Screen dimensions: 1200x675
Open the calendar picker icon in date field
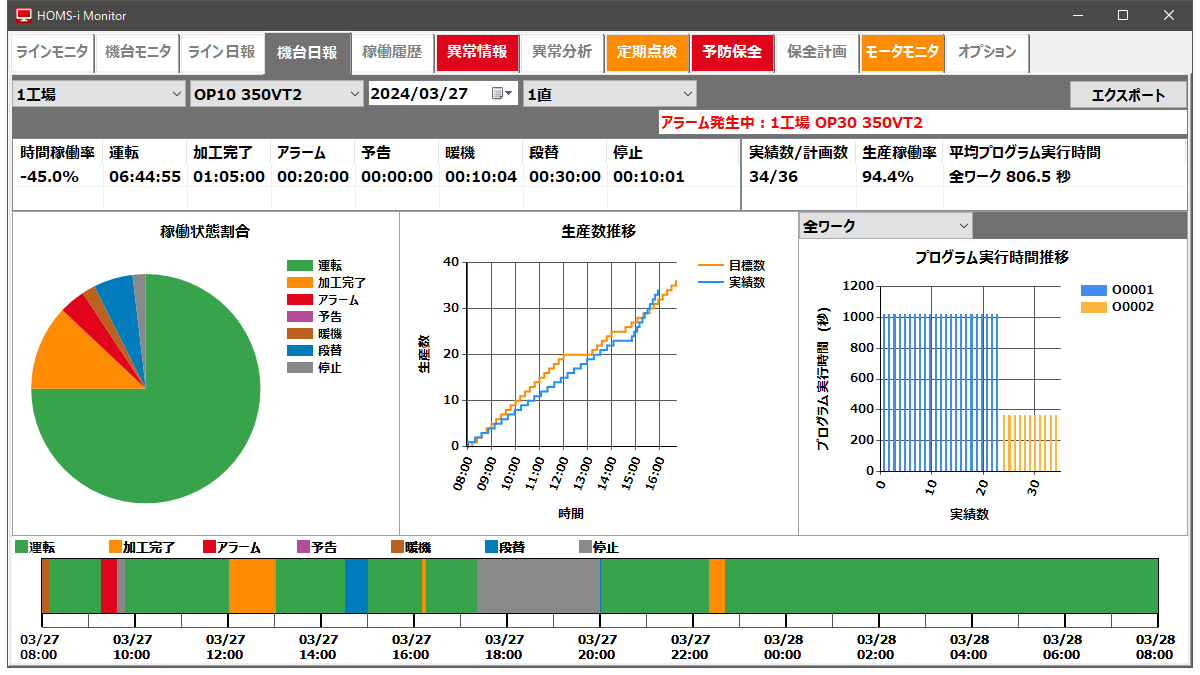(501, 94)
